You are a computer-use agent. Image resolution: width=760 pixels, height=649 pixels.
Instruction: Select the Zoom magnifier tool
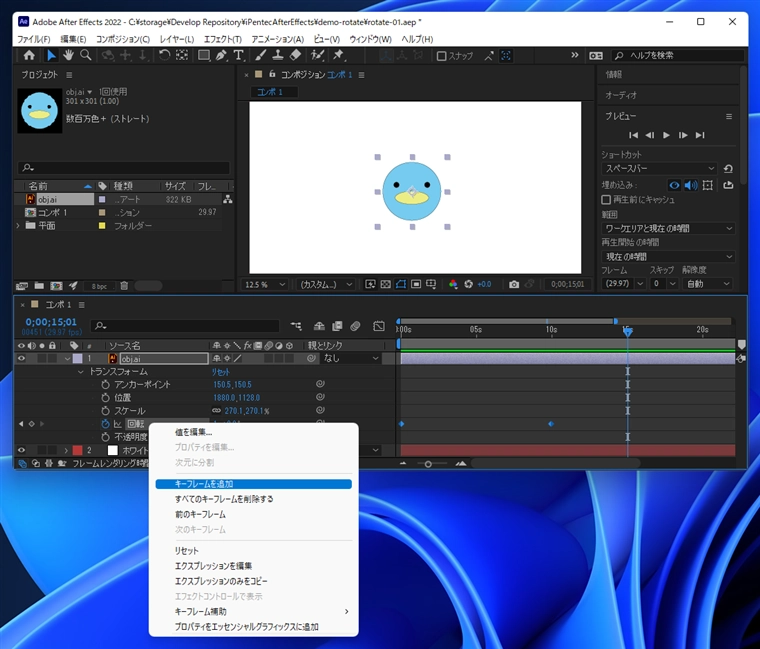(85, 56)
